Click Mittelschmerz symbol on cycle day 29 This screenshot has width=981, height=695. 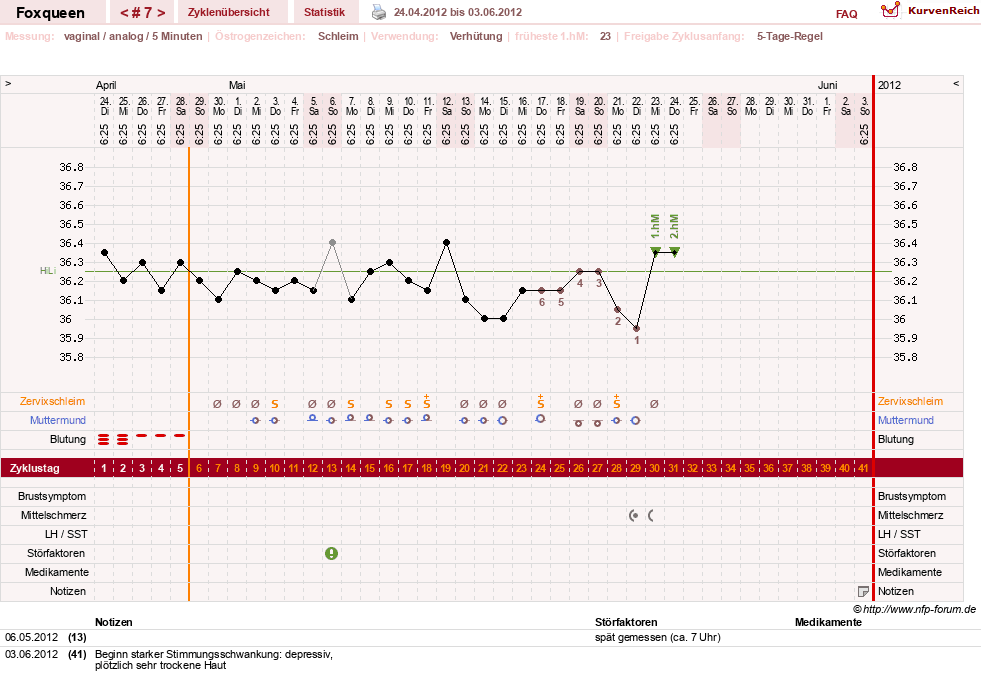point(634,515)
